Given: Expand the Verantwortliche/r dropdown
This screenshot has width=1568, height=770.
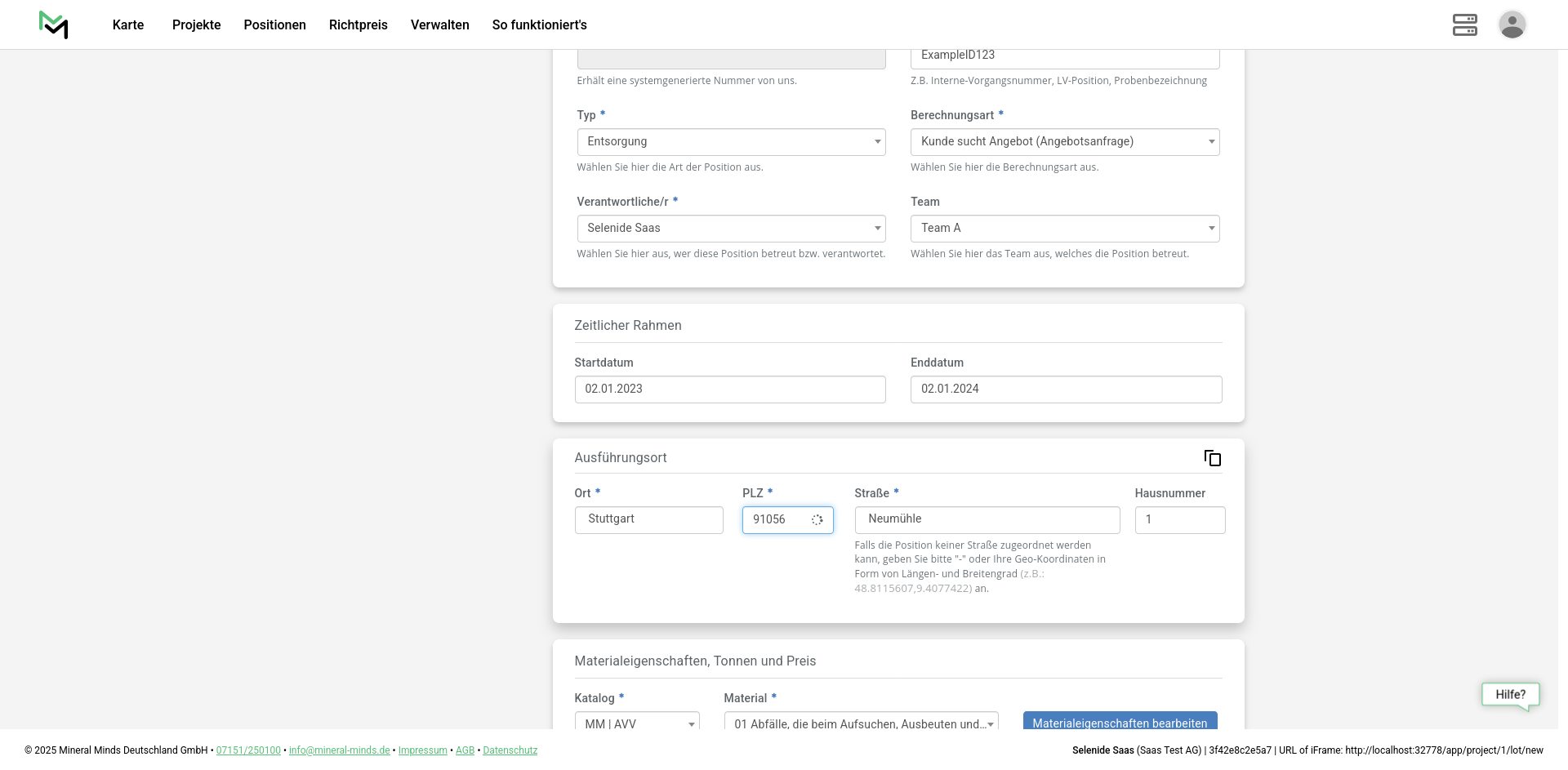Looking at the screenshot, I should point(731,229).
